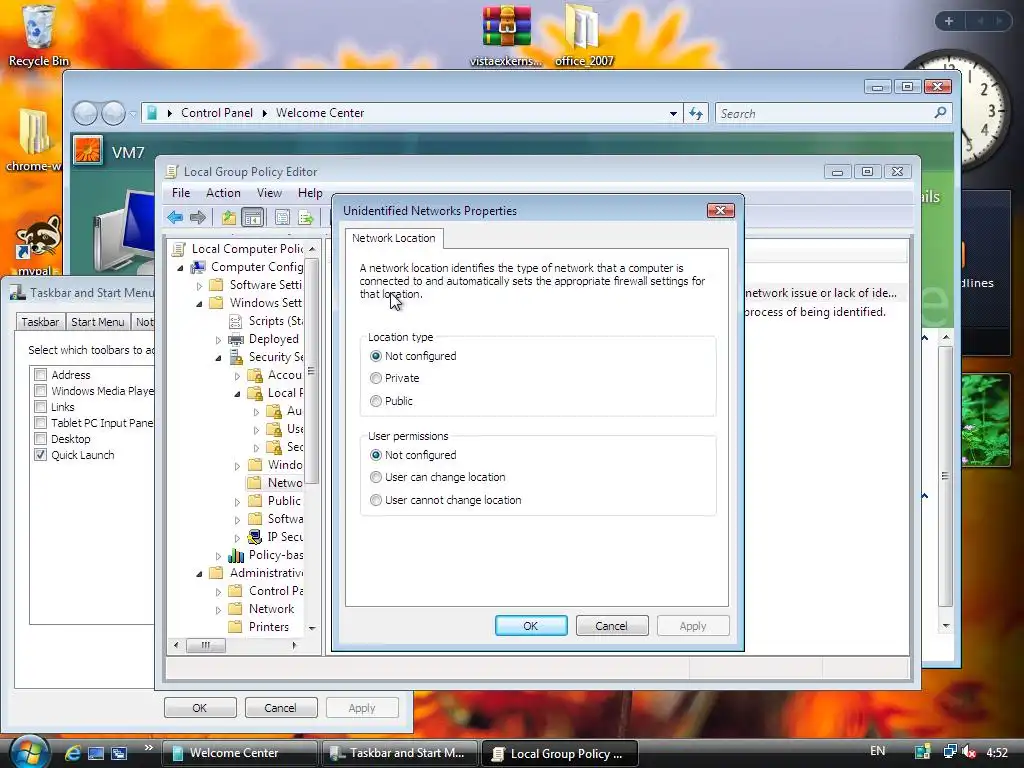Viewport: 1024px width, 768px height.
Task: Click Cancel in Taskbar and Start Menu dialog
Action: (281, 708)
